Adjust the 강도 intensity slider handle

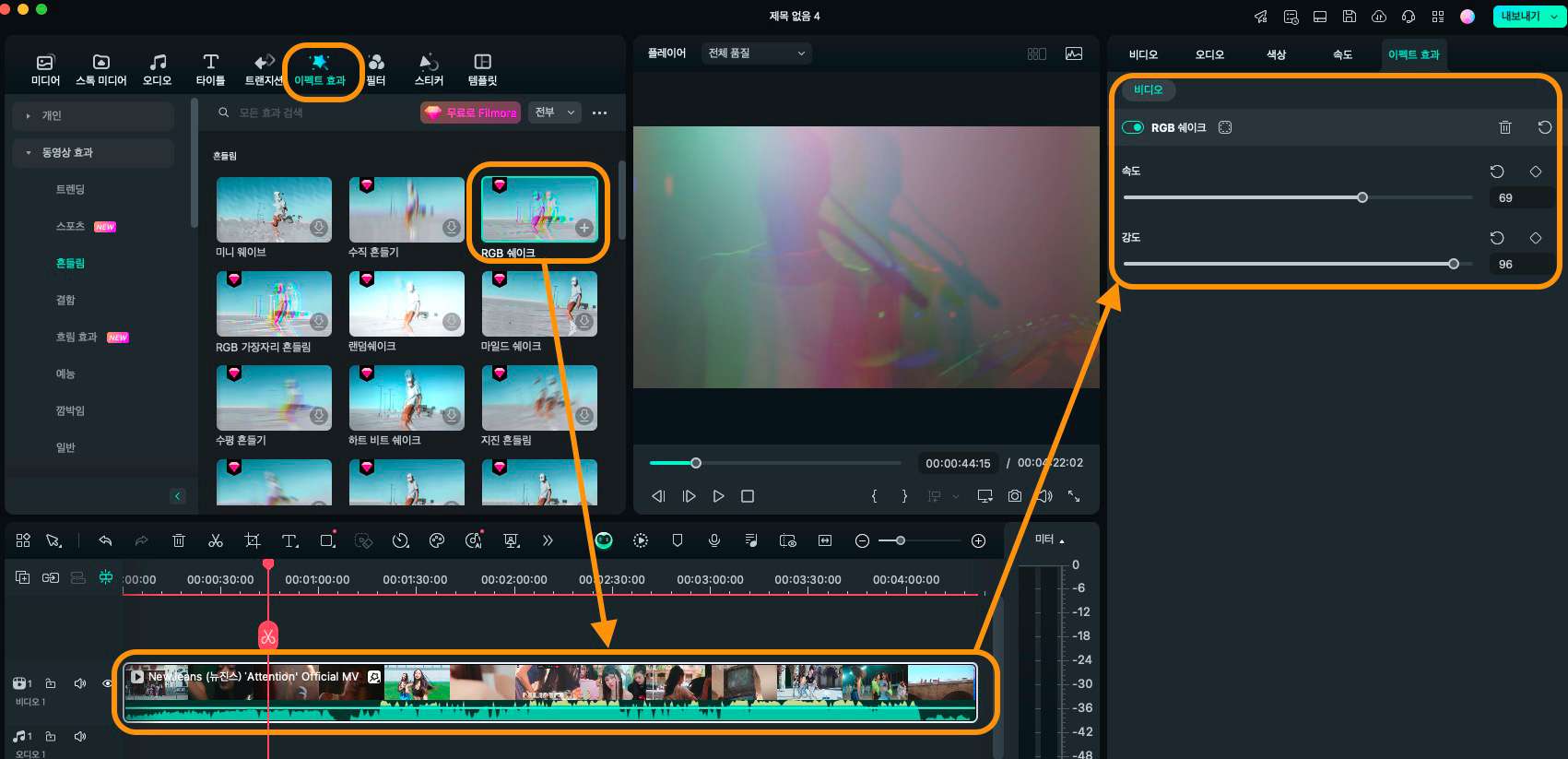tap(1454, 264)
